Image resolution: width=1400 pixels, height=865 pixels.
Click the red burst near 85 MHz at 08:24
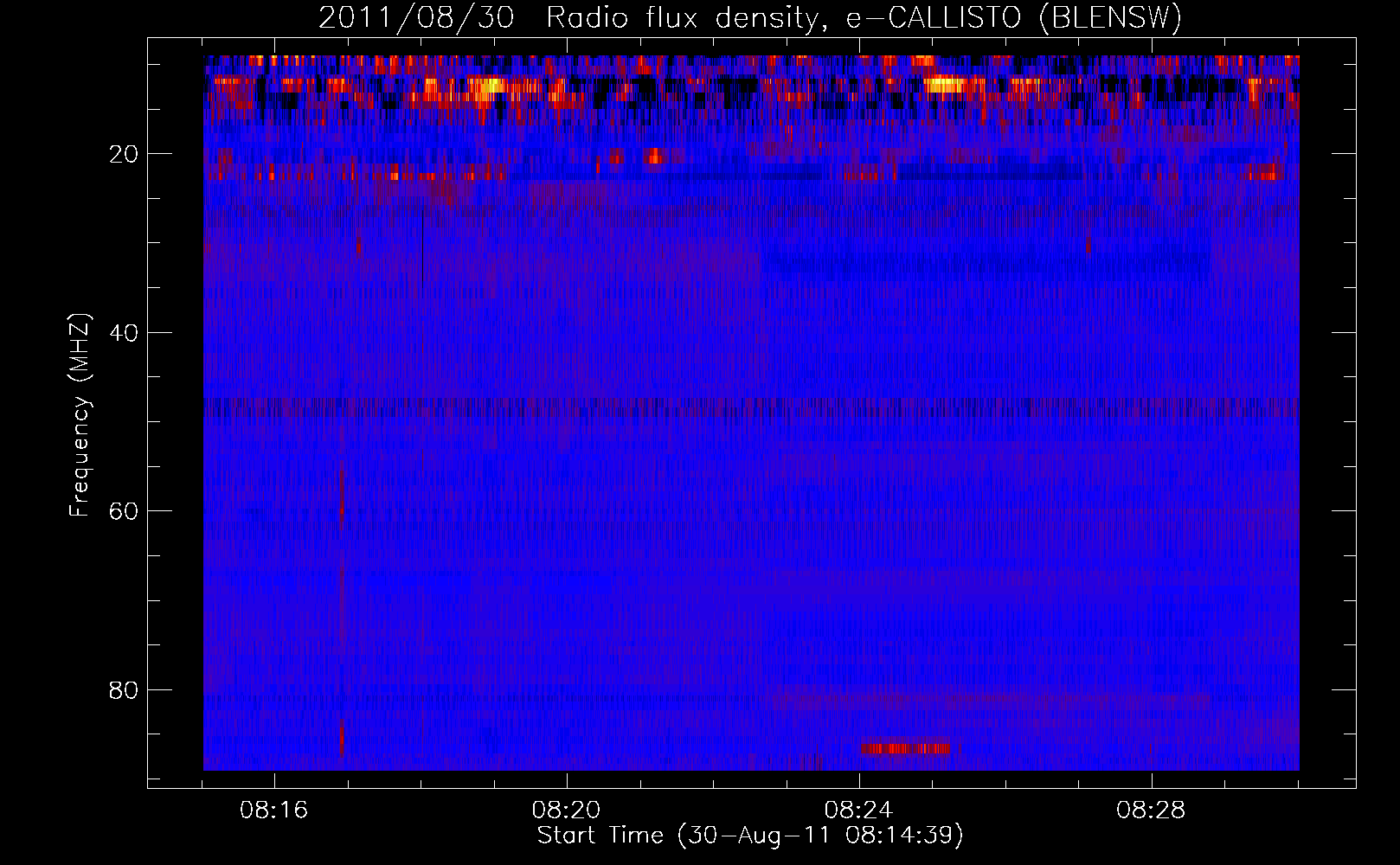[x=906, y=748]
